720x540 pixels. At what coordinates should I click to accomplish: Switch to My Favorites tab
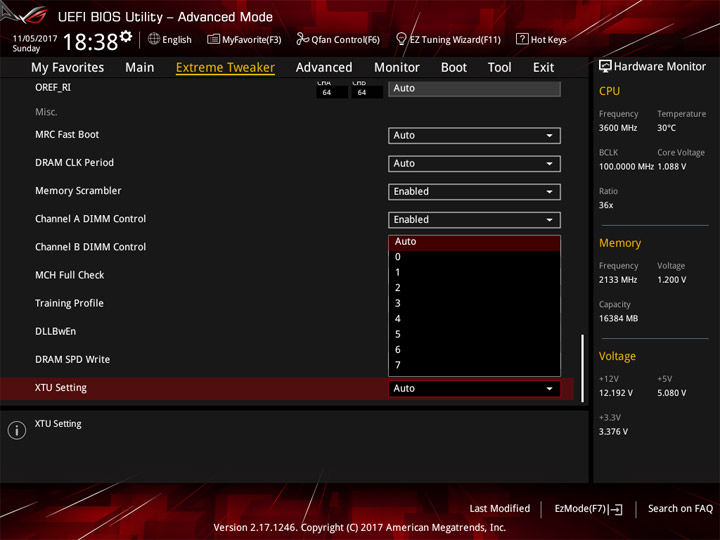(x=68, y=68)
